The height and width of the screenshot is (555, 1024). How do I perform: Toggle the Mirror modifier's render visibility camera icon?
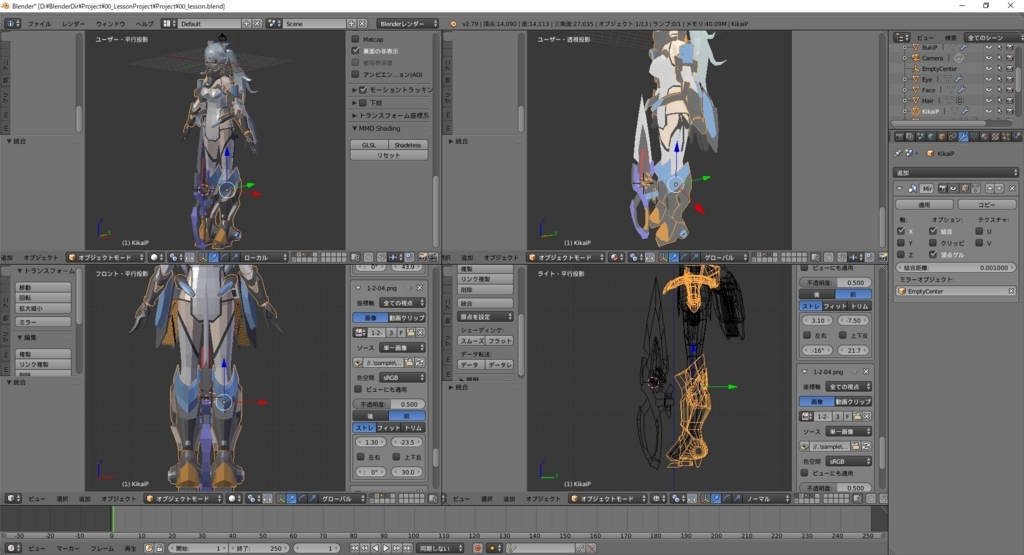pyautogui.click(x=942, y=189)
